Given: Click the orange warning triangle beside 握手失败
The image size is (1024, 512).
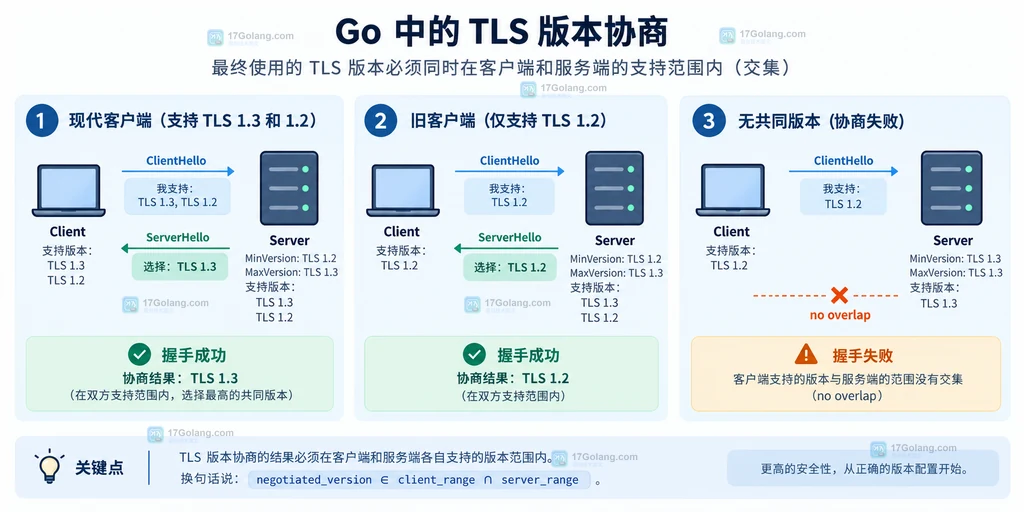Looking at the screenshot, I should coord(806,355).
